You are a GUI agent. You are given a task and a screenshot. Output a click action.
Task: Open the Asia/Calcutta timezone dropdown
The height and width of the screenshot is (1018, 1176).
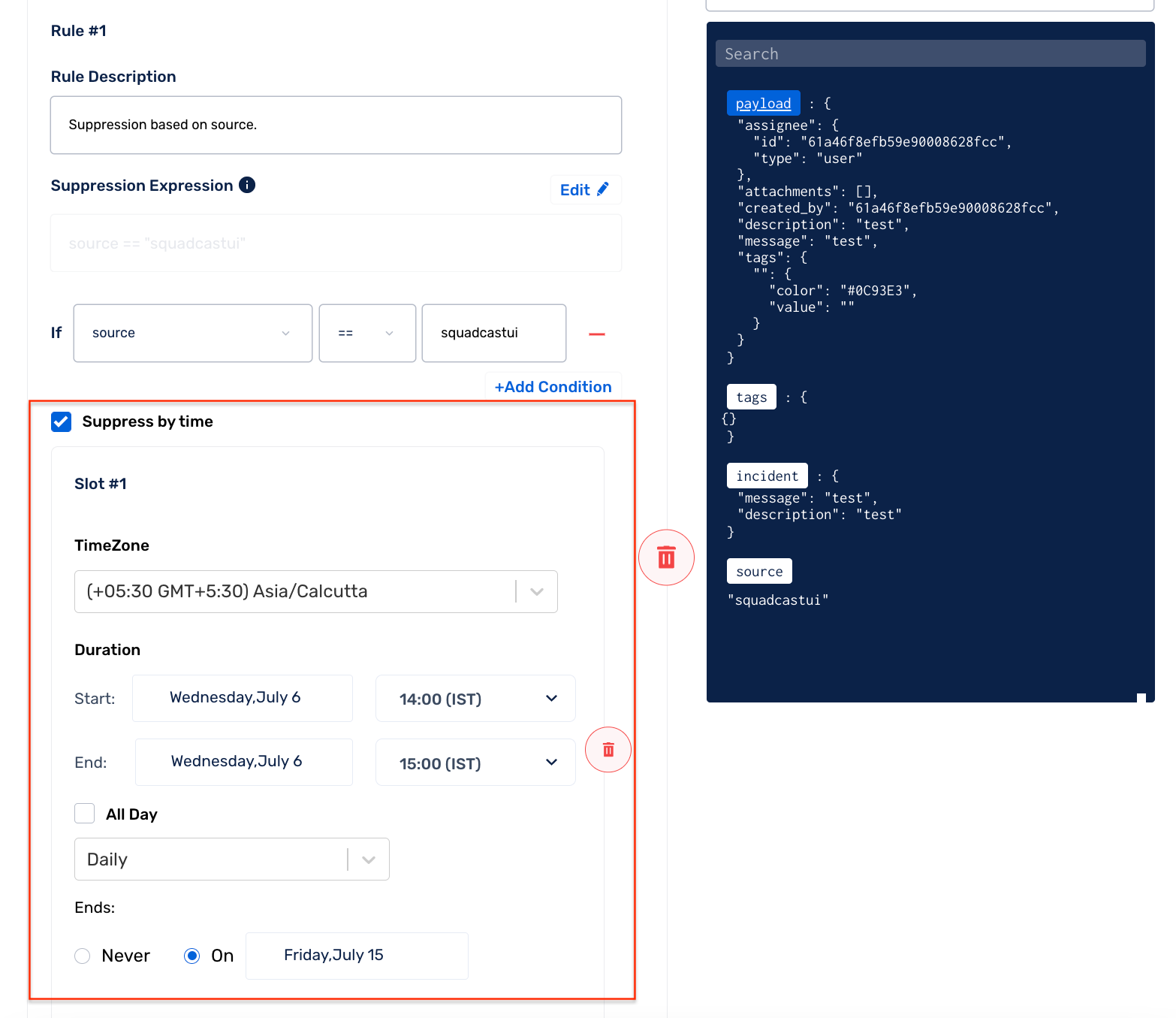[x=316, y=591]
